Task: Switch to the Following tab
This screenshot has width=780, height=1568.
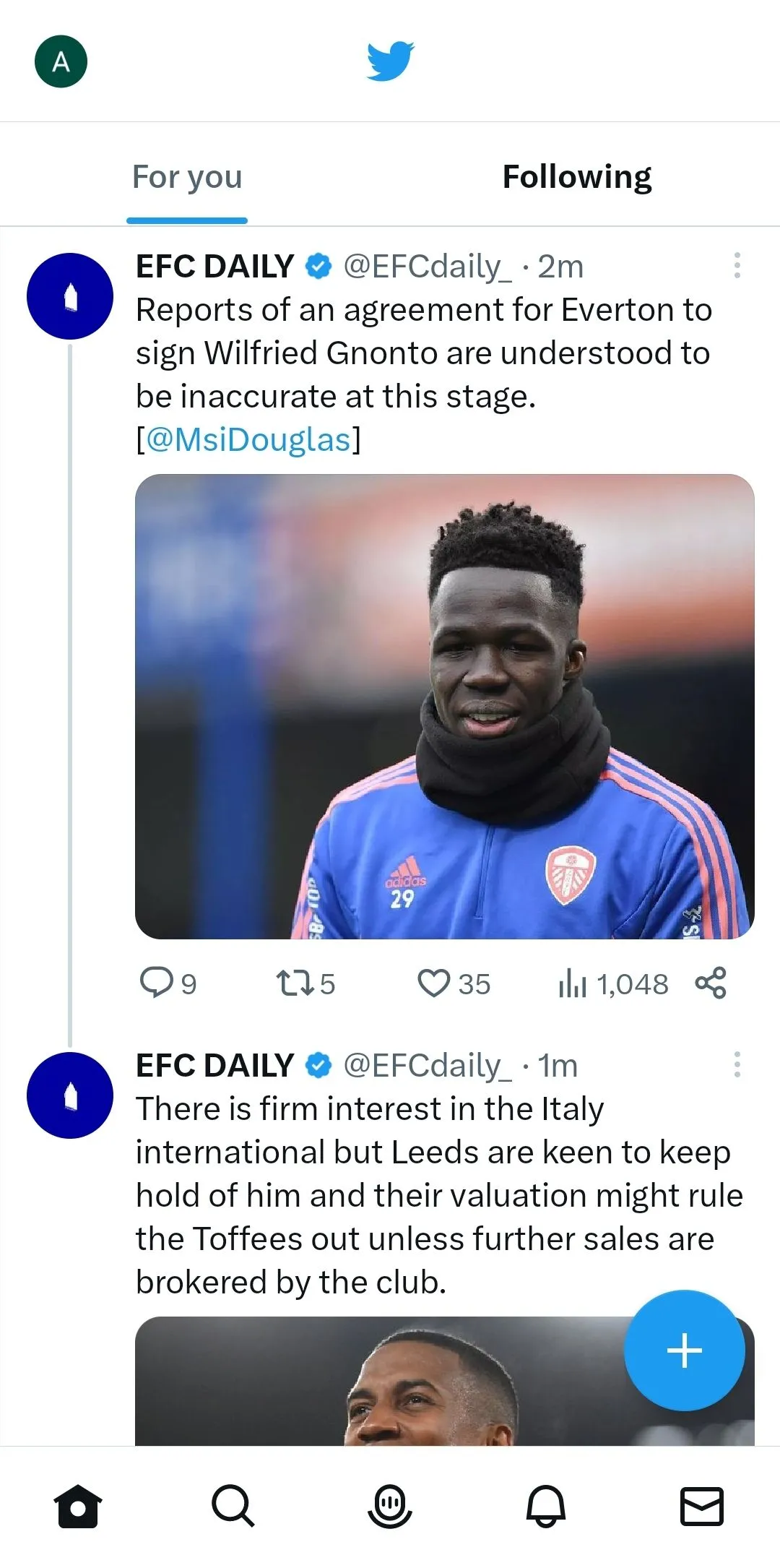Action: (576, 177)
